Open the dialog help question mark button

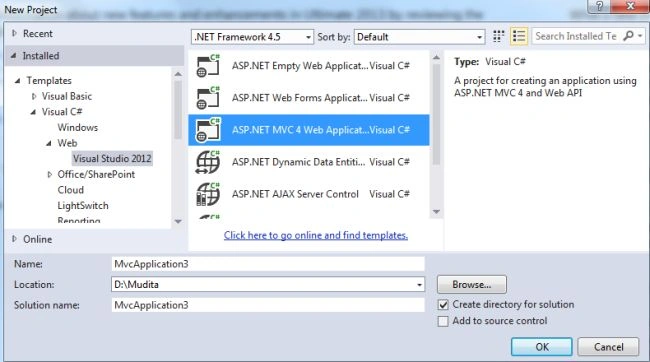click(599, 6)
